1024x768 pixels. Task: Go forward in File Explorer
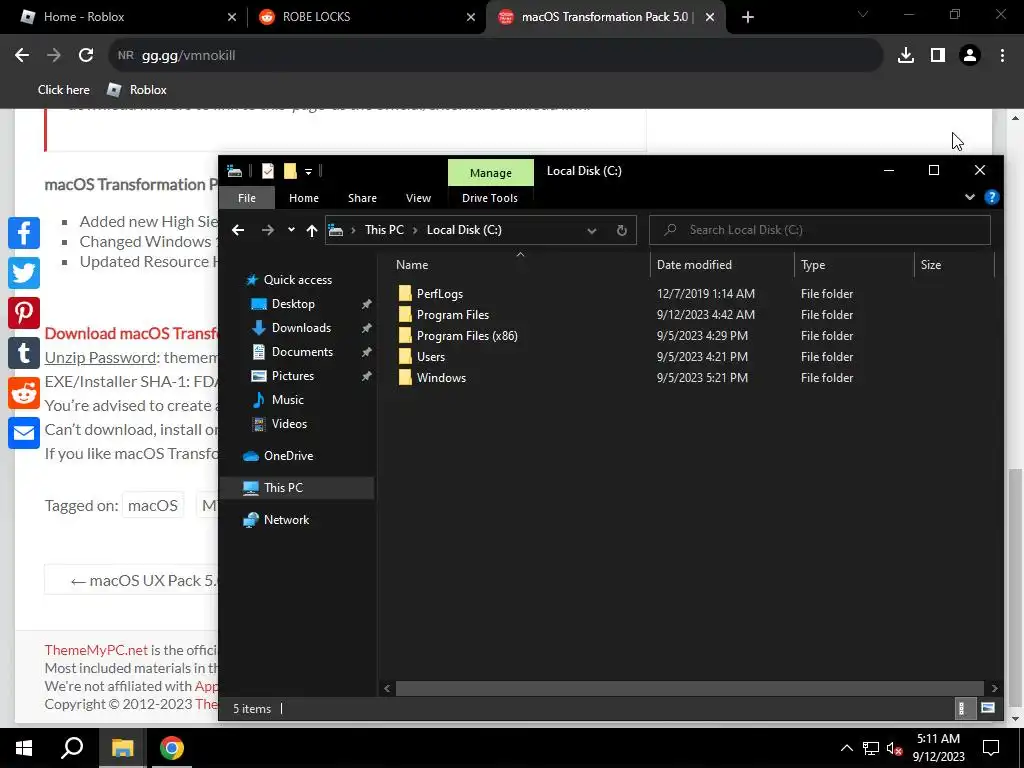pyautogui.click(x=268, y=230)
